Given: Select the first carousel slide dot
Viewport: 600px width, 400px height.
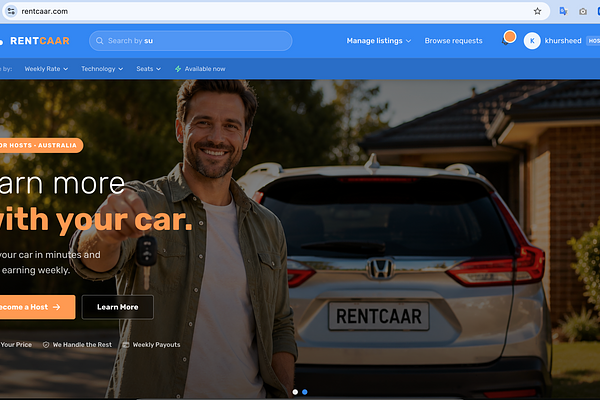Looking at the screenshot, I should pyautogui.click(x=295, y=392).
